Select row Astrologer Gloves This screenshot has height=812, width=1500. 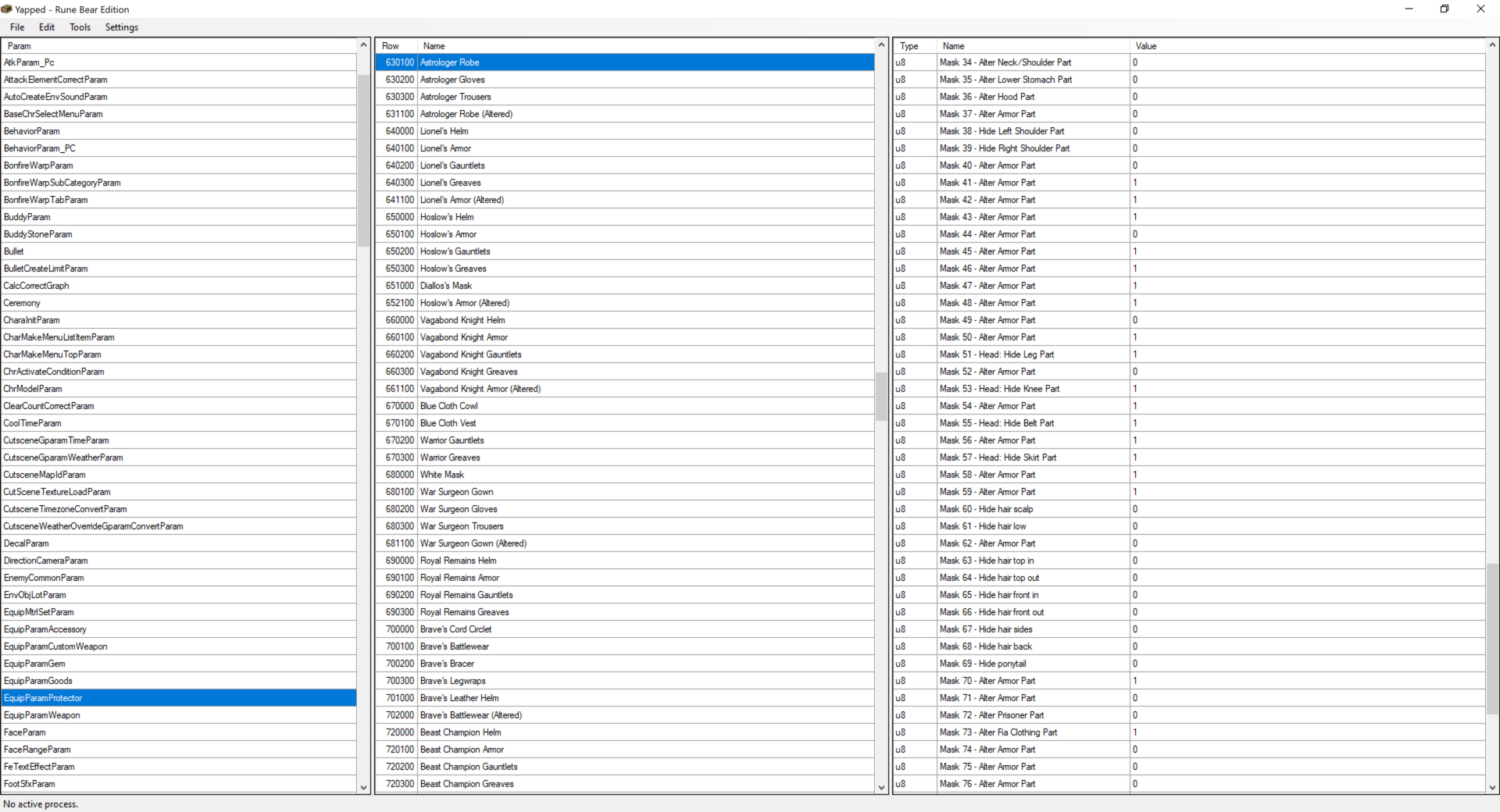click(x=626, y=80)
